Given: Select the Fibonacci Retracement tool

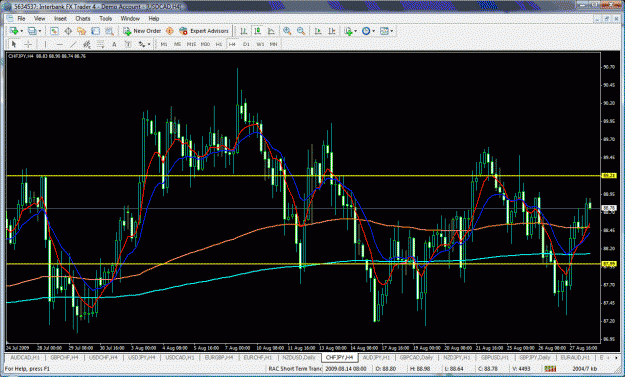Looking at the screenshot, I should (x=100, y=44).
